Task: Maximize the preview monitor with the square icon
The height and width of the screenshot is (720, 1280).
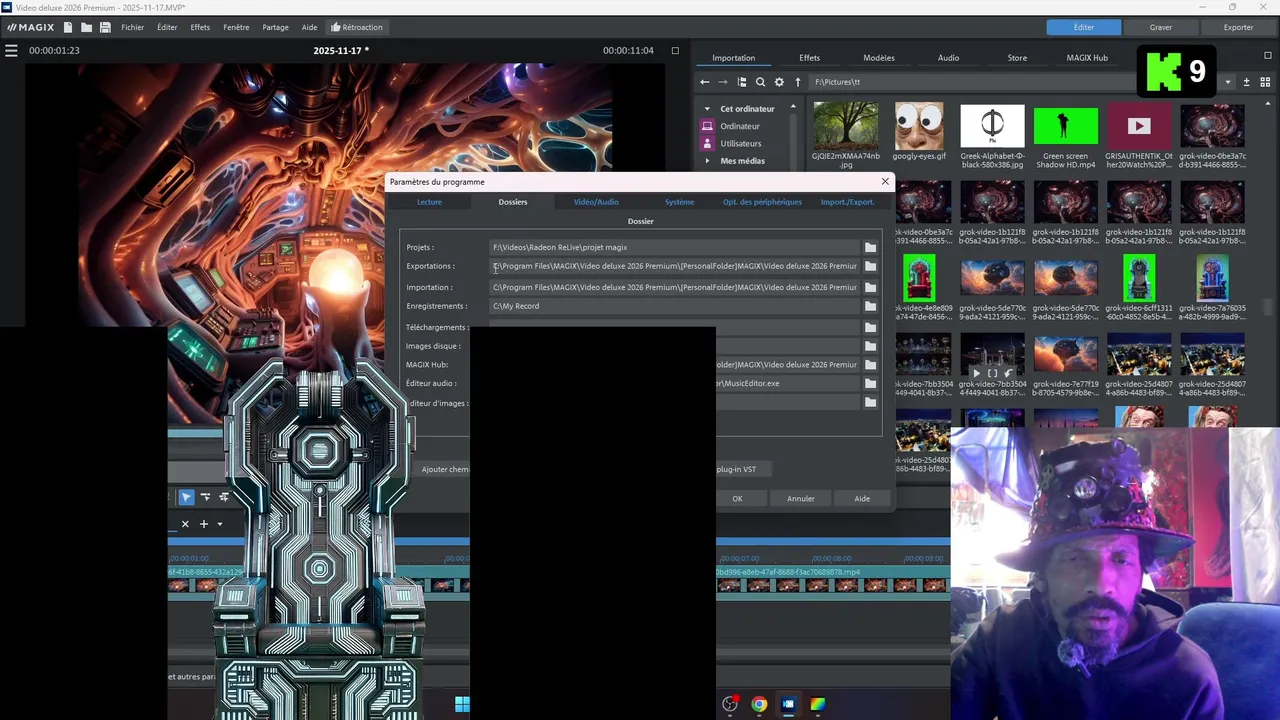Action: coord(675,50)
